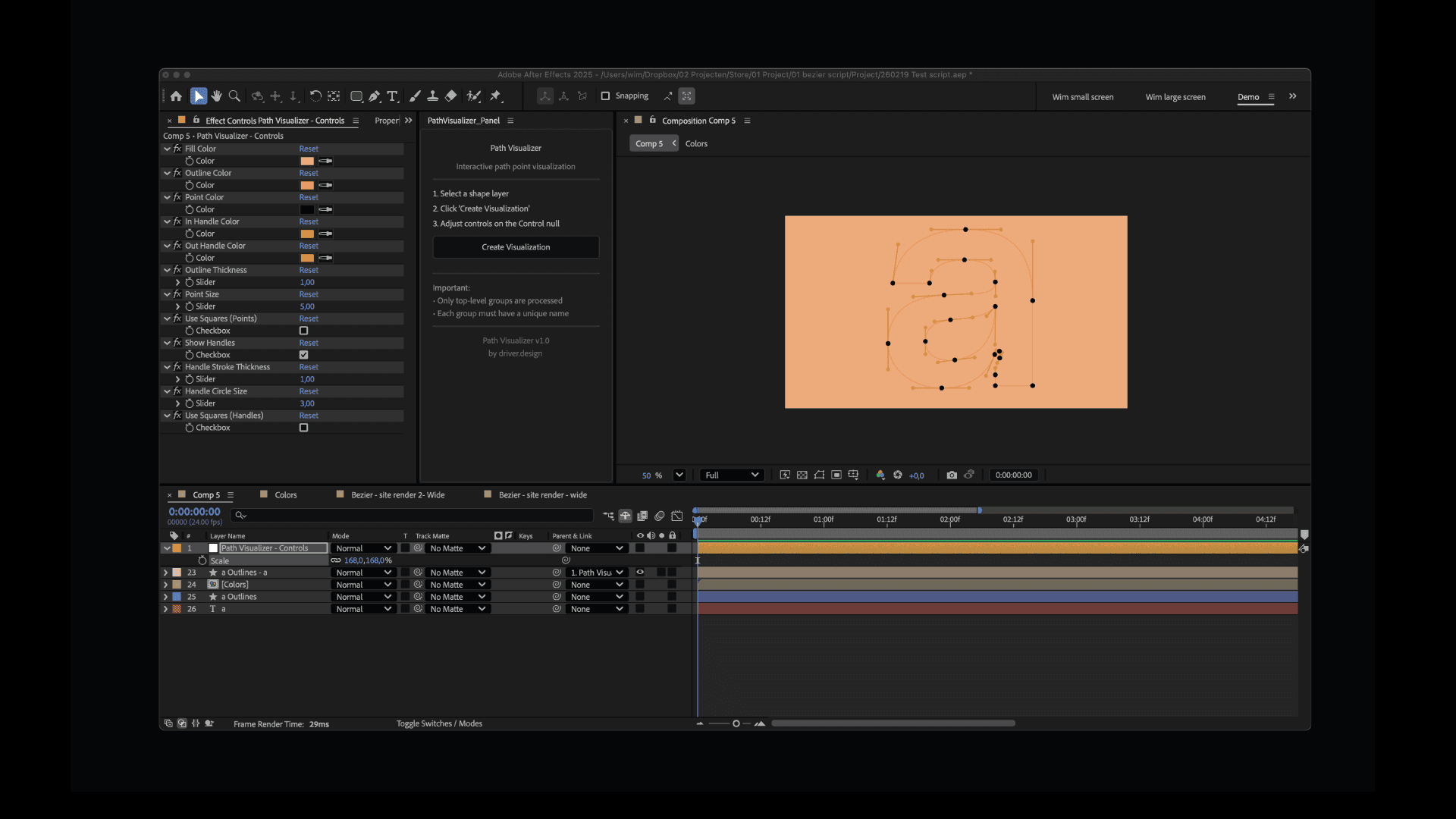Pick the Clone Stamp tool
This screenshot has height=819, width=1456.
(x=432, y=96)
